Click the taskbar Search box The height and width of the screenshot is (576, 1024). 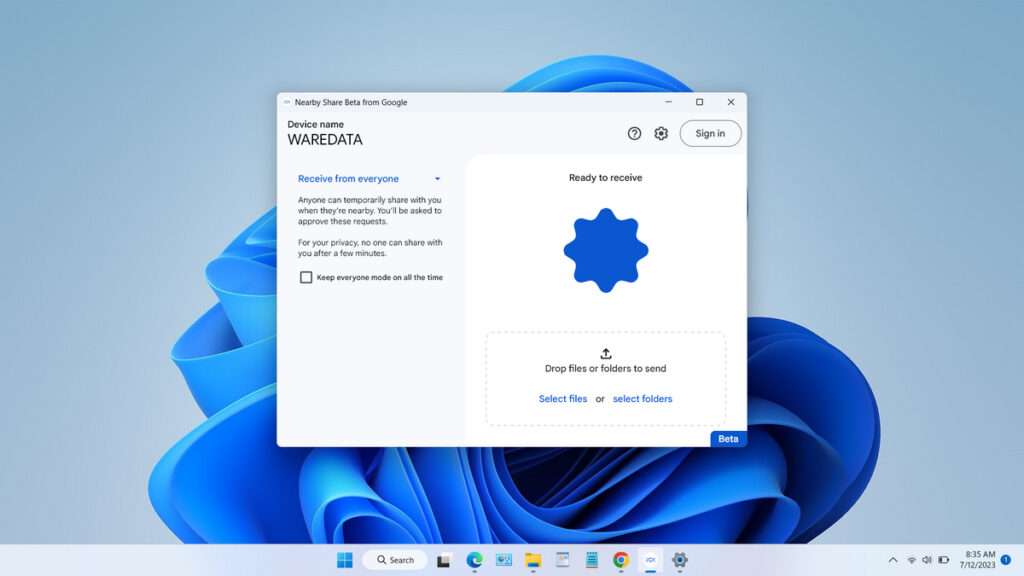[x=395, y=560]
